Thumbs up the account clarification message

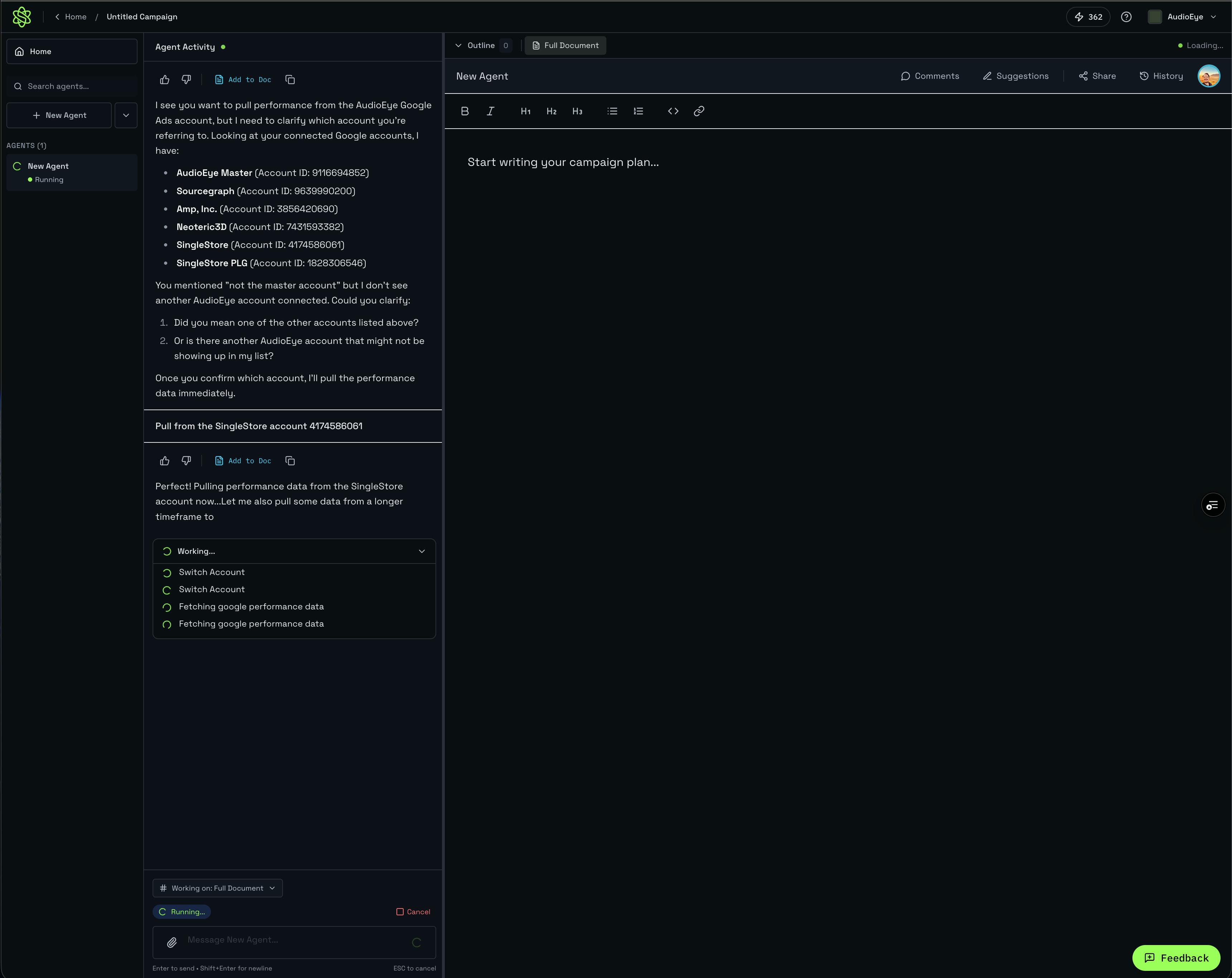pyautogui.click(x=165, y=80)
